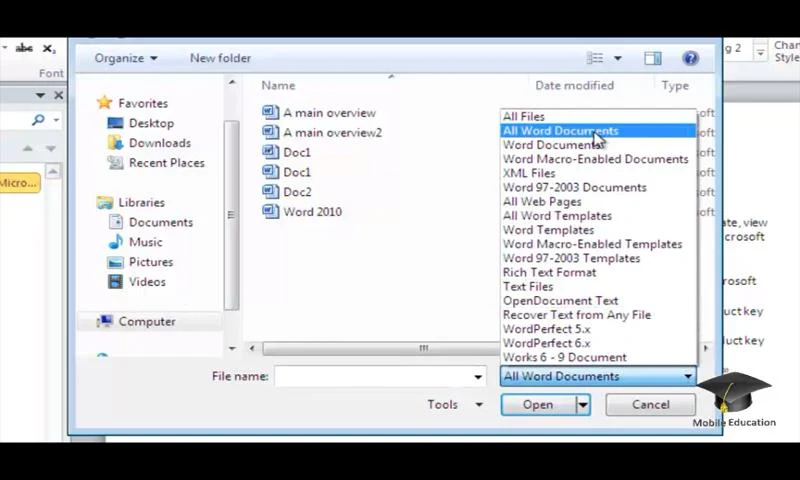Open the Music library
The height and width of the screenshot is (480, 800).
pyautogui.click(x=145, y=242)
